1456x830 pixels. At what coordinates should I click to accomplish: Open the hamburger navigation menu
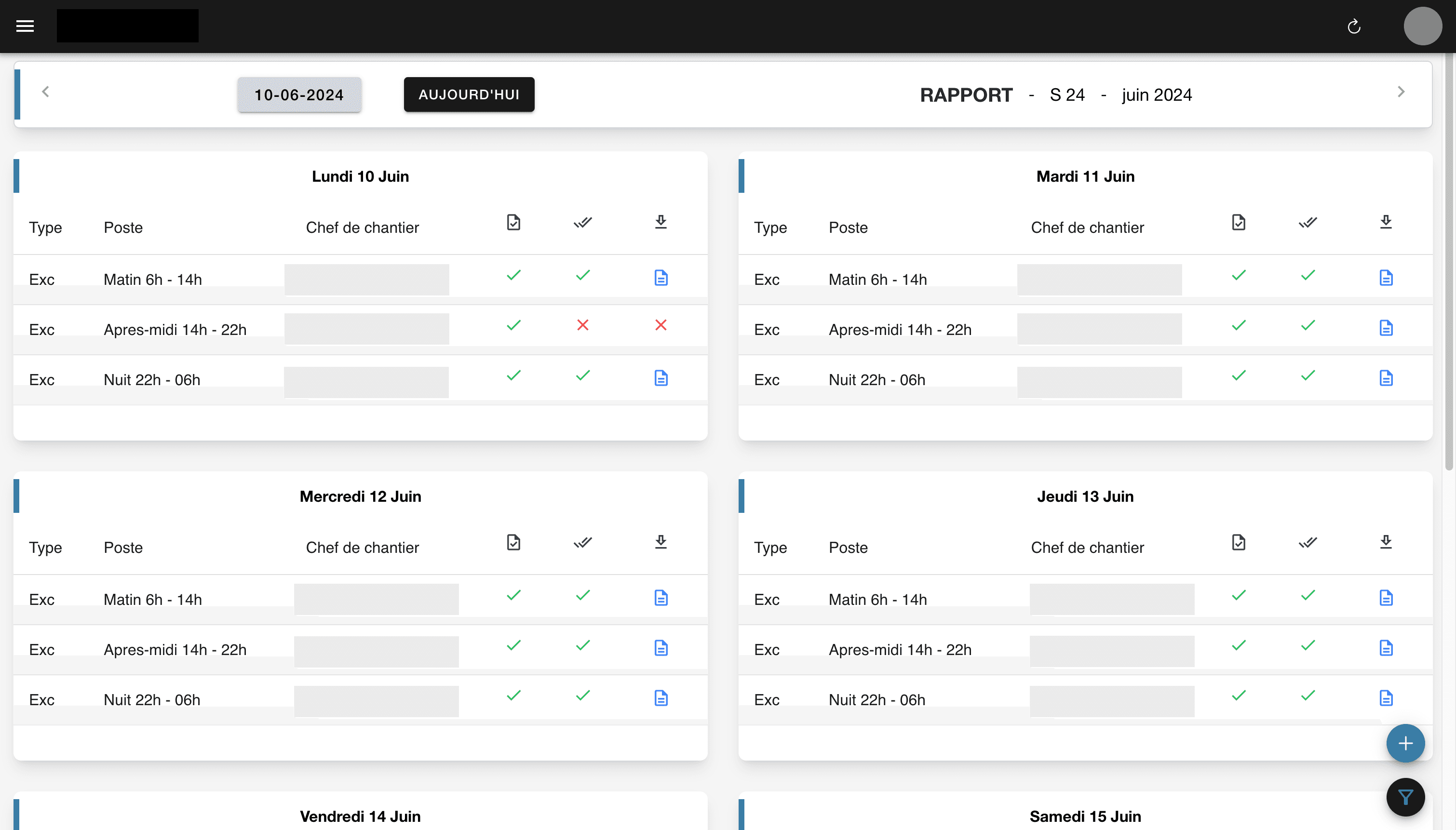tap(25, 26)
